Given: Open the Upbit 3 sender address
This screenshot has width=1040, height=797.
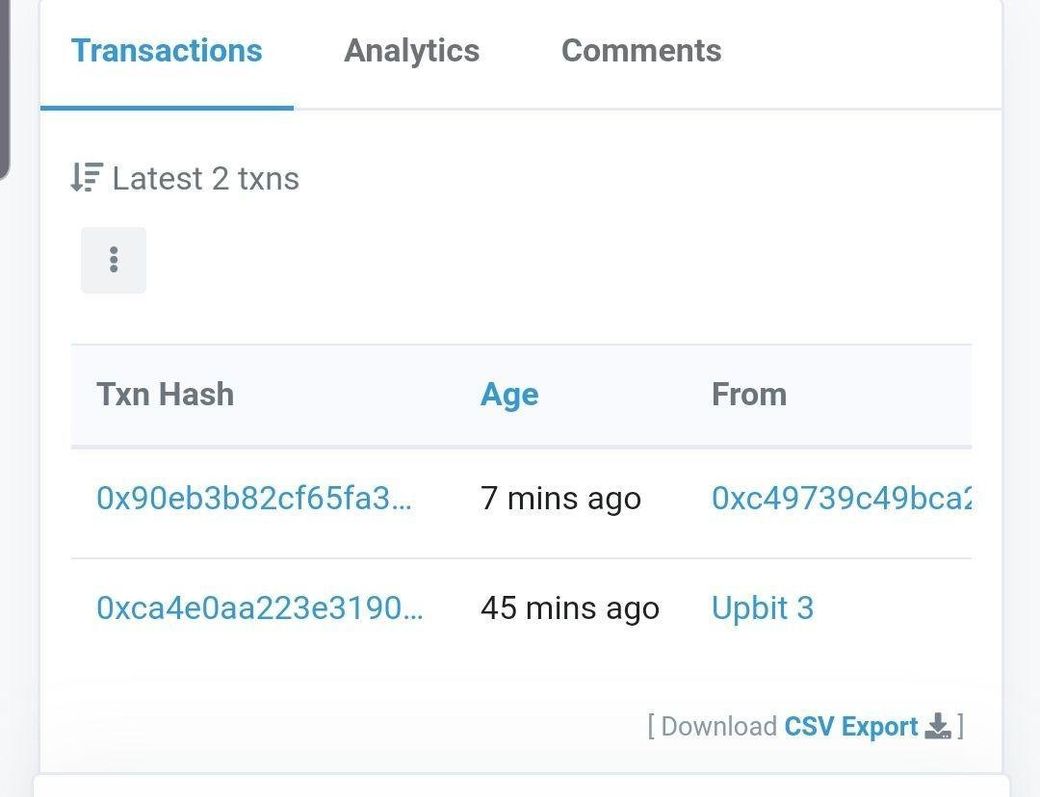Looking at the screenshot, I should tap(762, 608).
